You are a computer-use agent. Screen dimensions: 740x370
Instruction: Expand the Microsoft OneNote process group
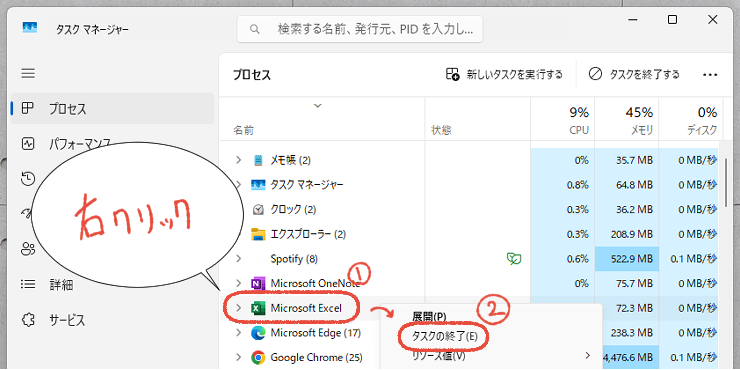click(239, 283)
